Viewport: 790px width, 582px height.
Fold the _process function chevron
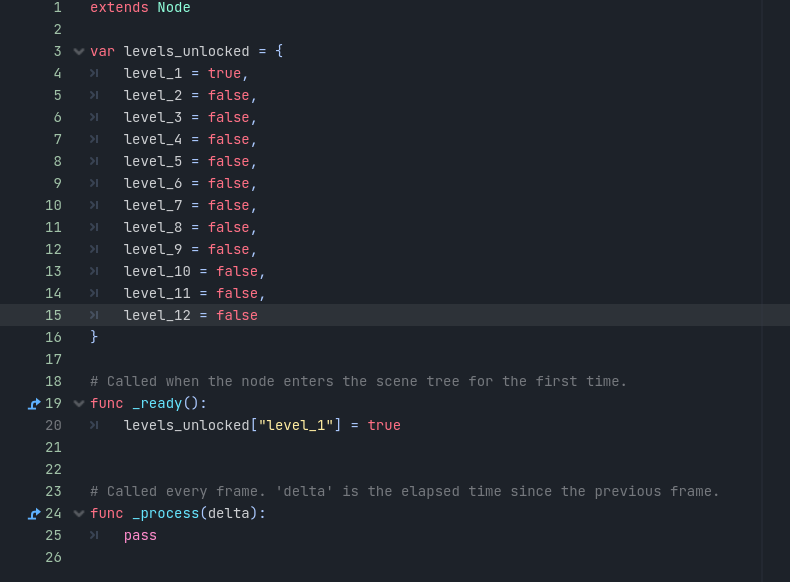click(79, 513)
